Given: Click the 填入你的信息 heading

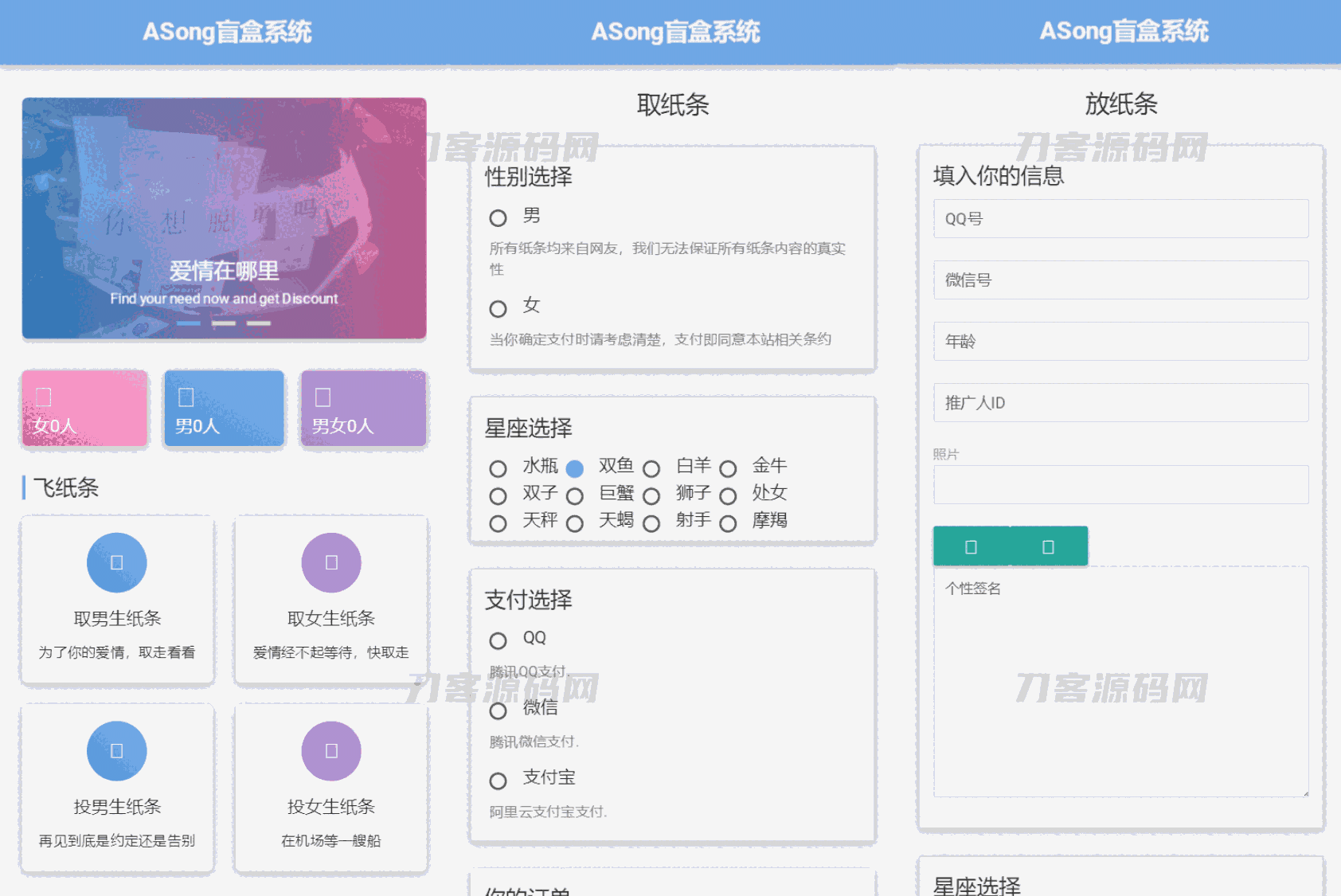Looking at the screenshot, I should pyautogui.click(x=999, y=176).
